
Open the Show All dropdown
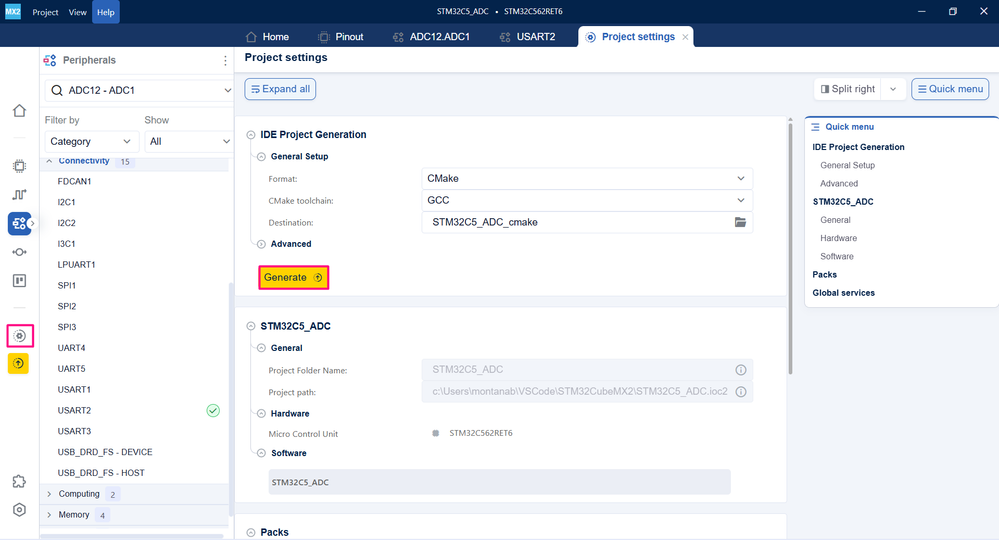tap(189, 141)
